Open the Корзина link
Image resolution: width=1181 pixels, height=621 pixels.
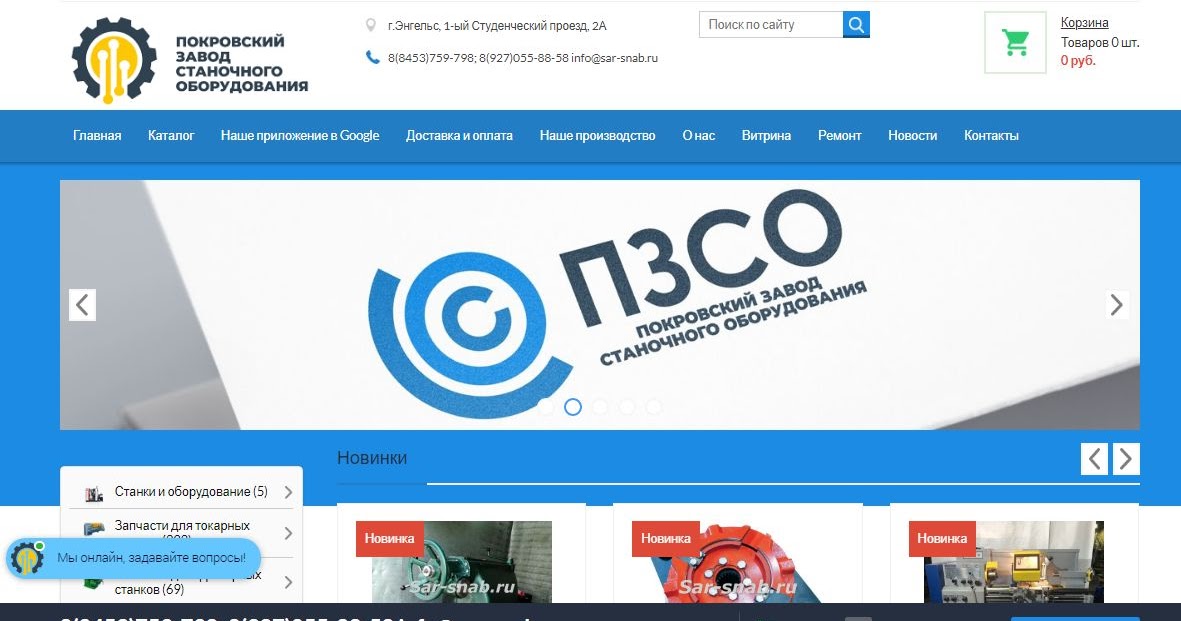tap(1085, 22)
